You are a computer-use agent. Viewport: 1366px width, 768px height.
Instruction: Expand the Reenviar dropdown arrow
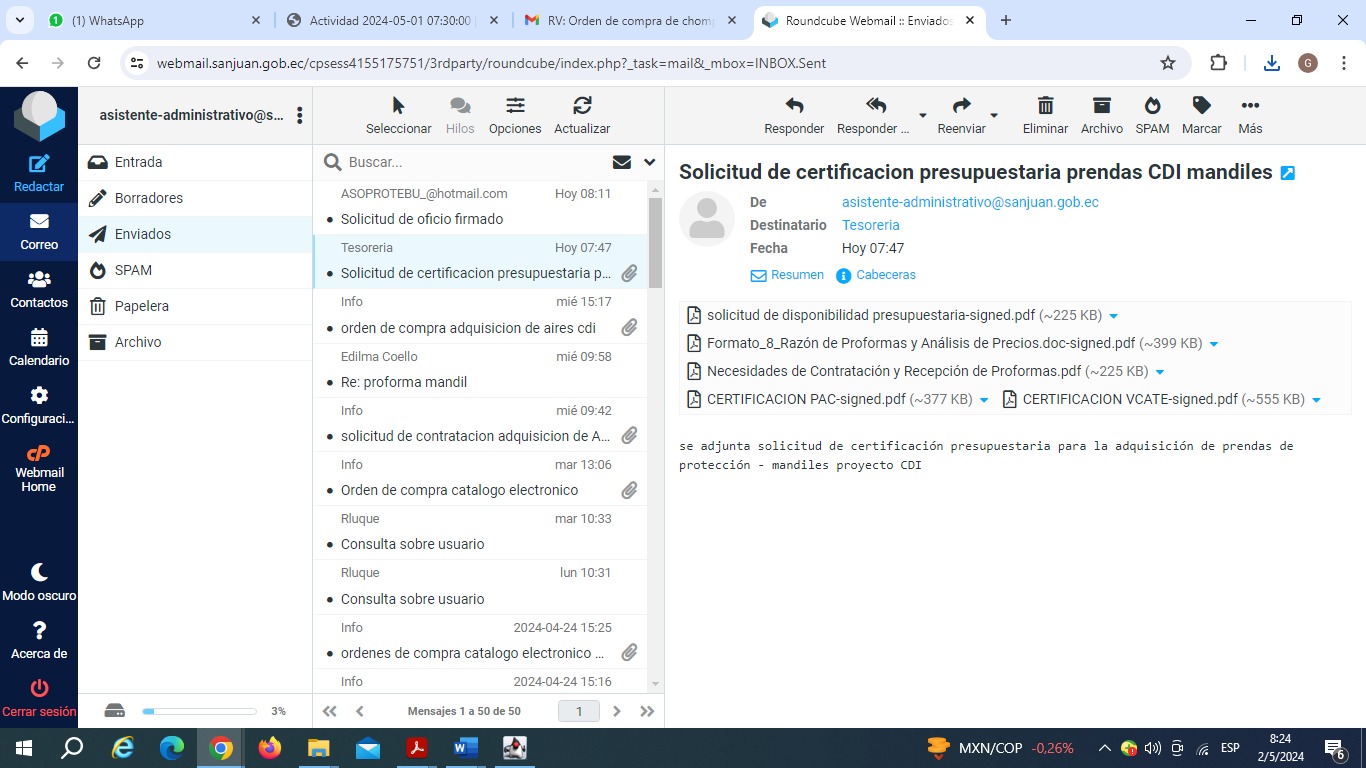[x=994, y=115]
